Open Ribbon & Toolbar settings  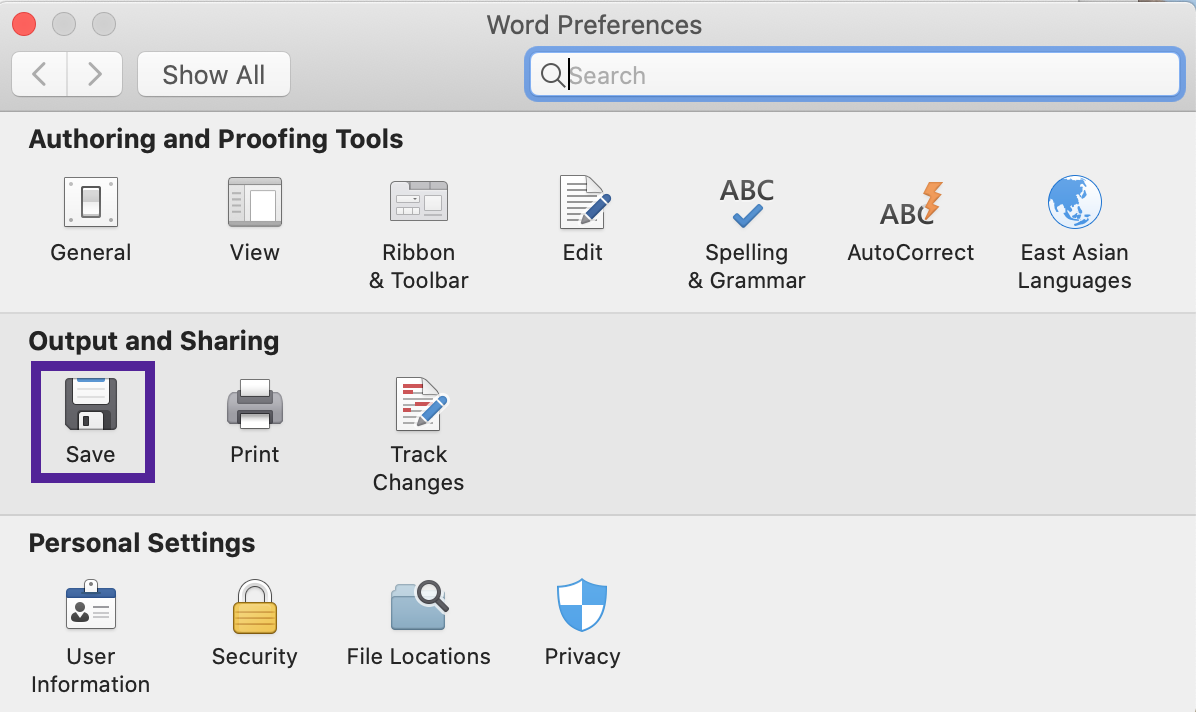[x=419, y=234]
